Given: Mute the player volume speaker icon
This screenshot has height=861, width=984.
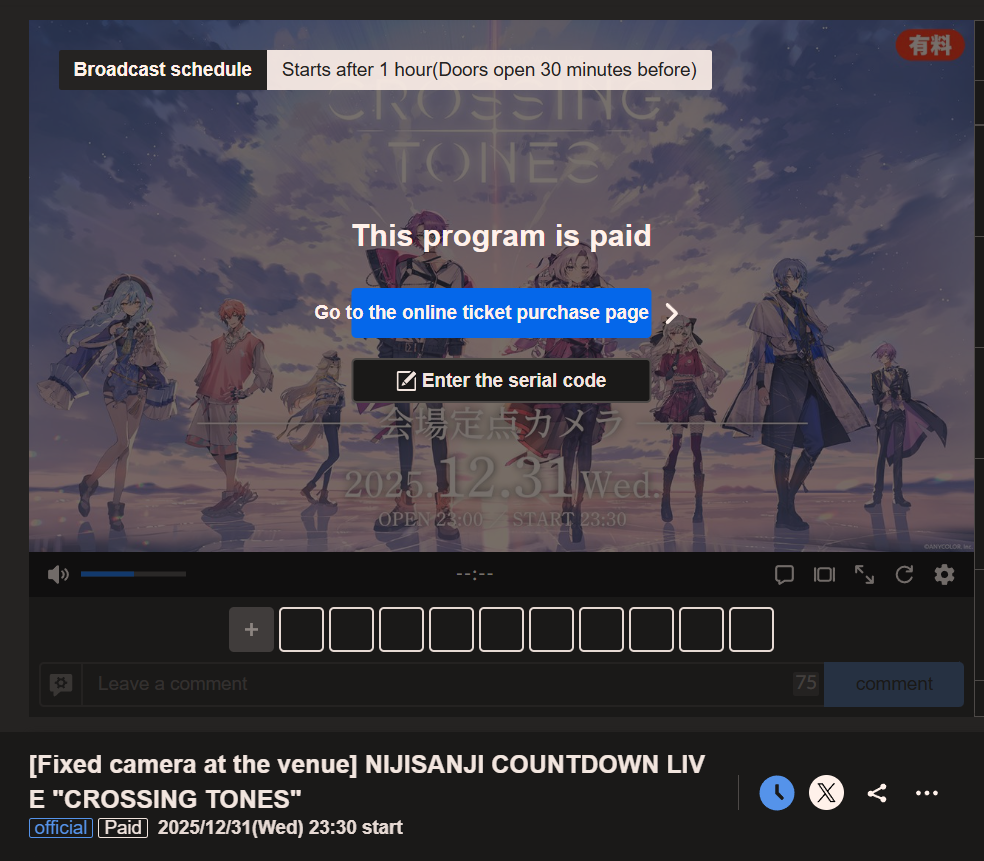Looking at the screenshot, I should (x=58, y=574).
